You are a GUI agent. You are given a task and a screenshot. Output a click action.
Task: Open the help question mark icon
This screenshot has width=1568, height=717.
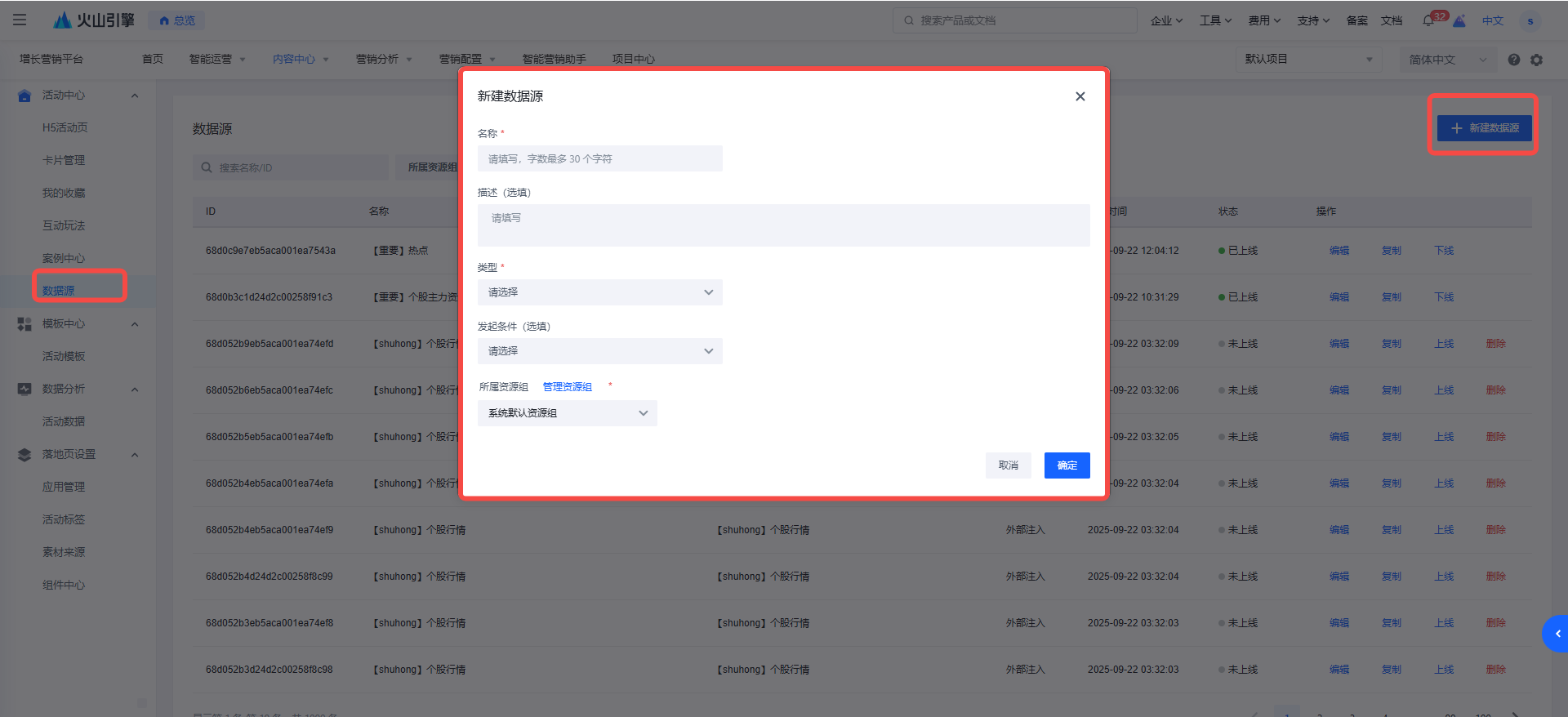tap(1513, 60)
